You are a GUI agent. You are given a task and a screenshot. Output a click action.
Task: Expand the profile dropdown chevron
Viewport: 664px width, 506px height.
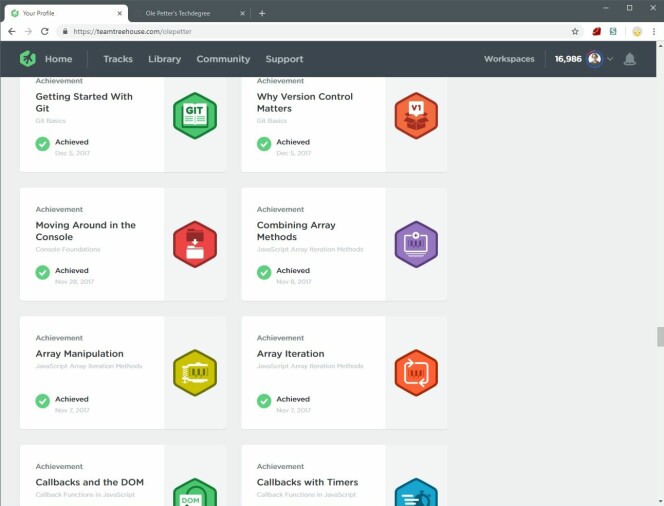coord(610,59)
